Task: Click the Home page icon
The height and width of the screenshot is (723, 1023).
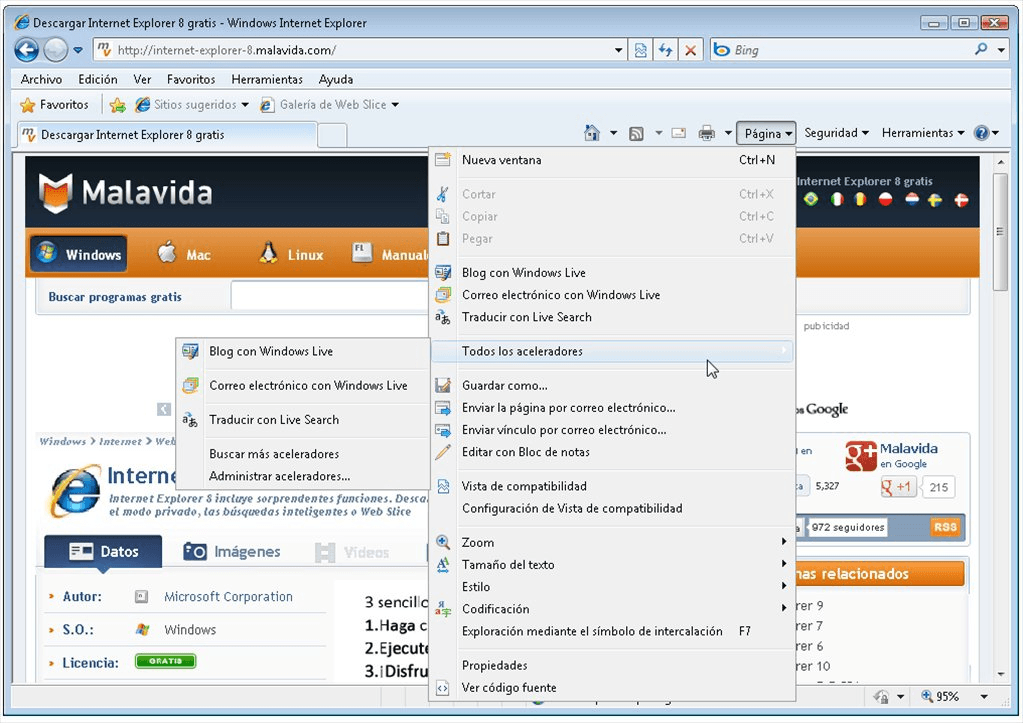Action: [592, 133]
